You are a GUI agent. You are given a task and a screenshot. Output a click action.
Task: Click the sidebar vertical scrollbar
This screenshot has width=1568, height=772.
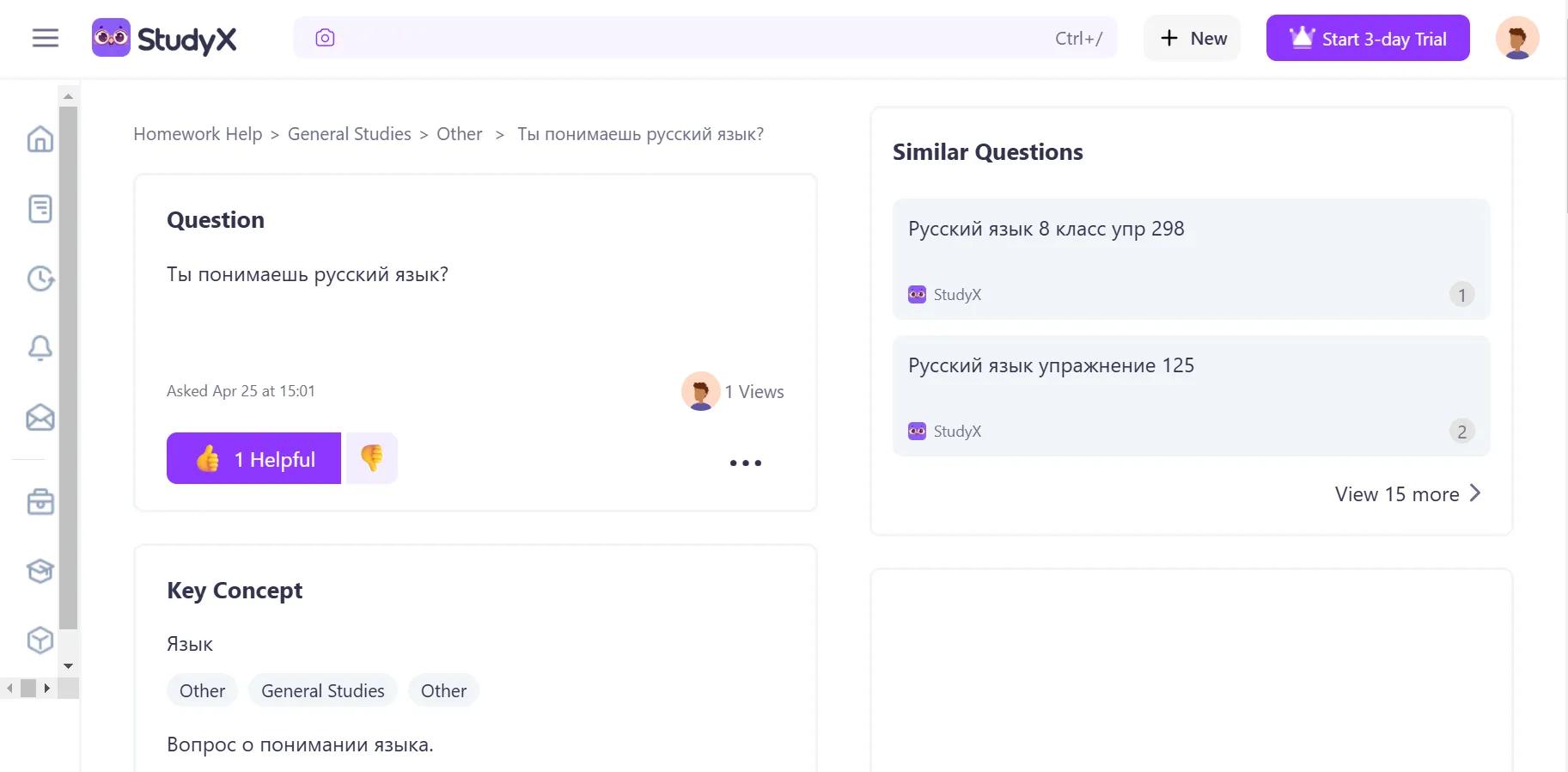tap(68, 370)
